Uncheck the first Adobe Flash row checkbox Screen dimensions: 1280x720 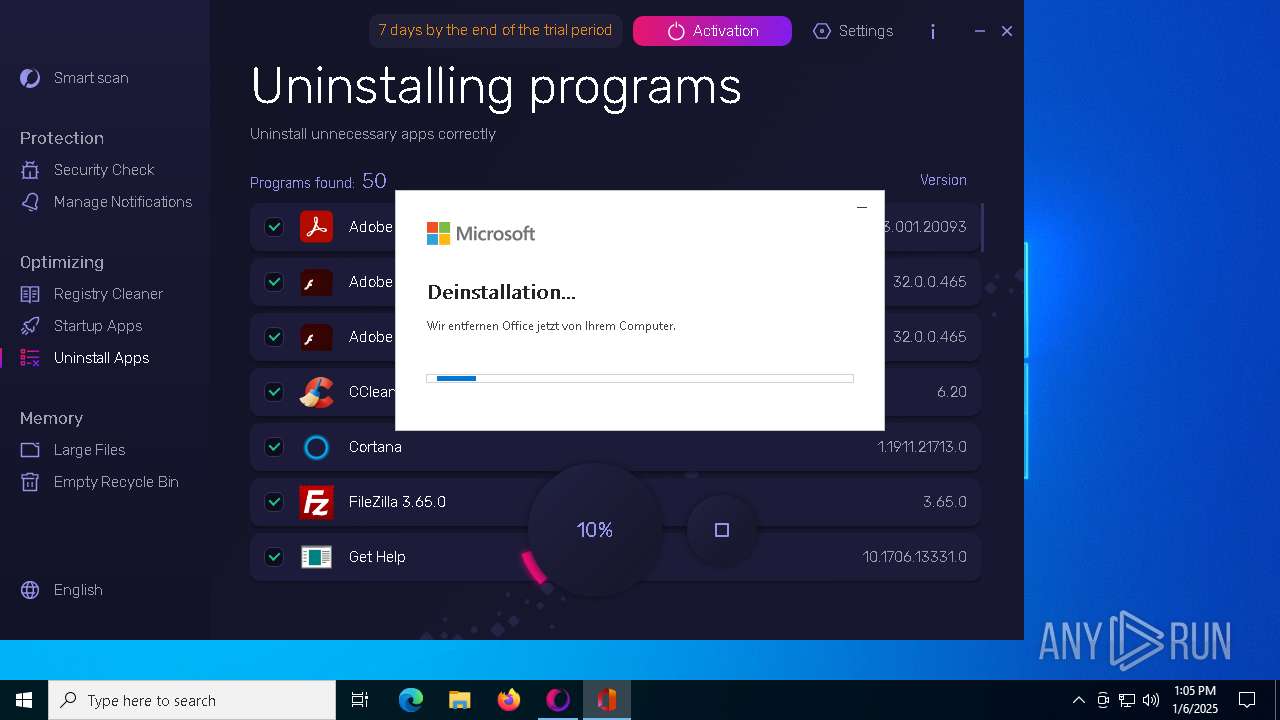pos(274,282)
